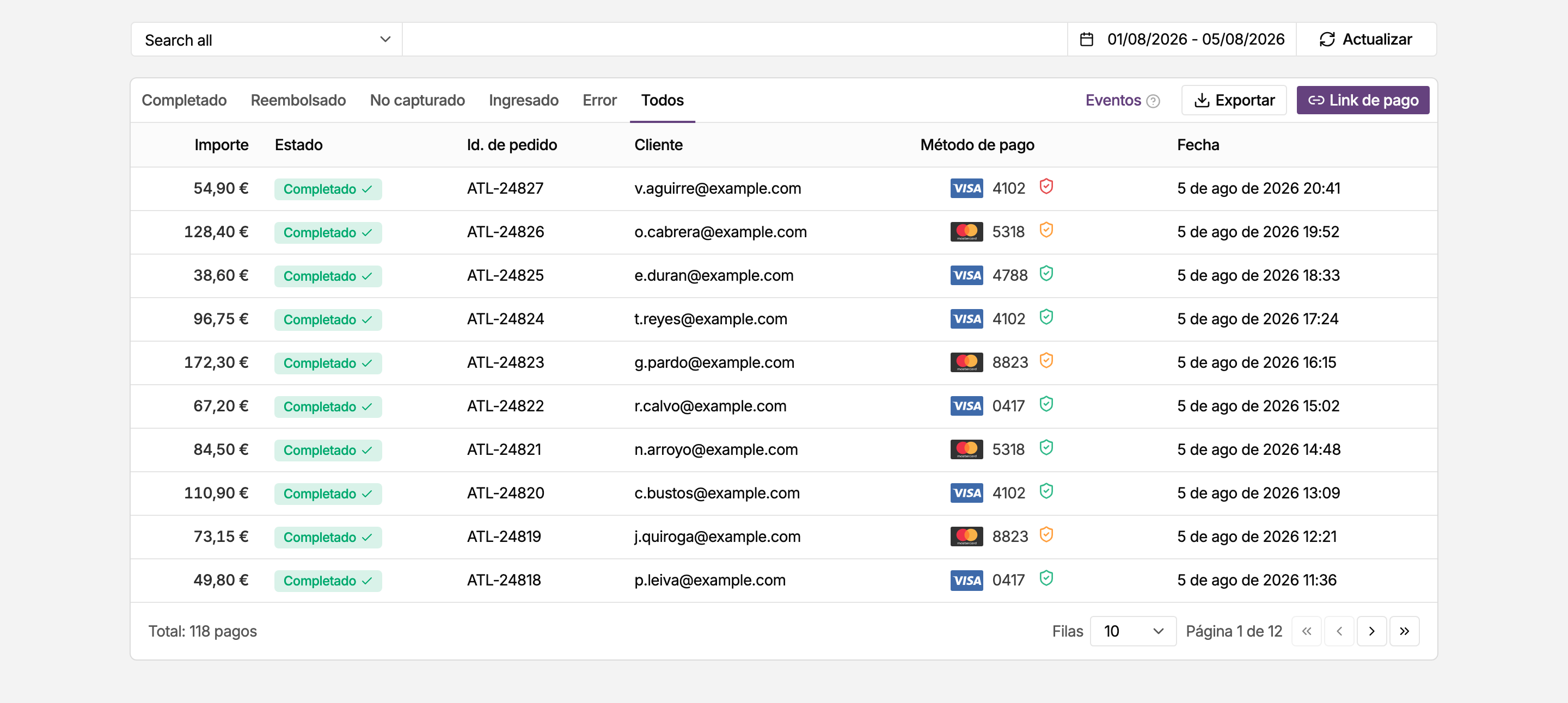The width and height of the screenshot is (1568, 703).
Task: Go to the first page arrow
Action: [1306, 631]
